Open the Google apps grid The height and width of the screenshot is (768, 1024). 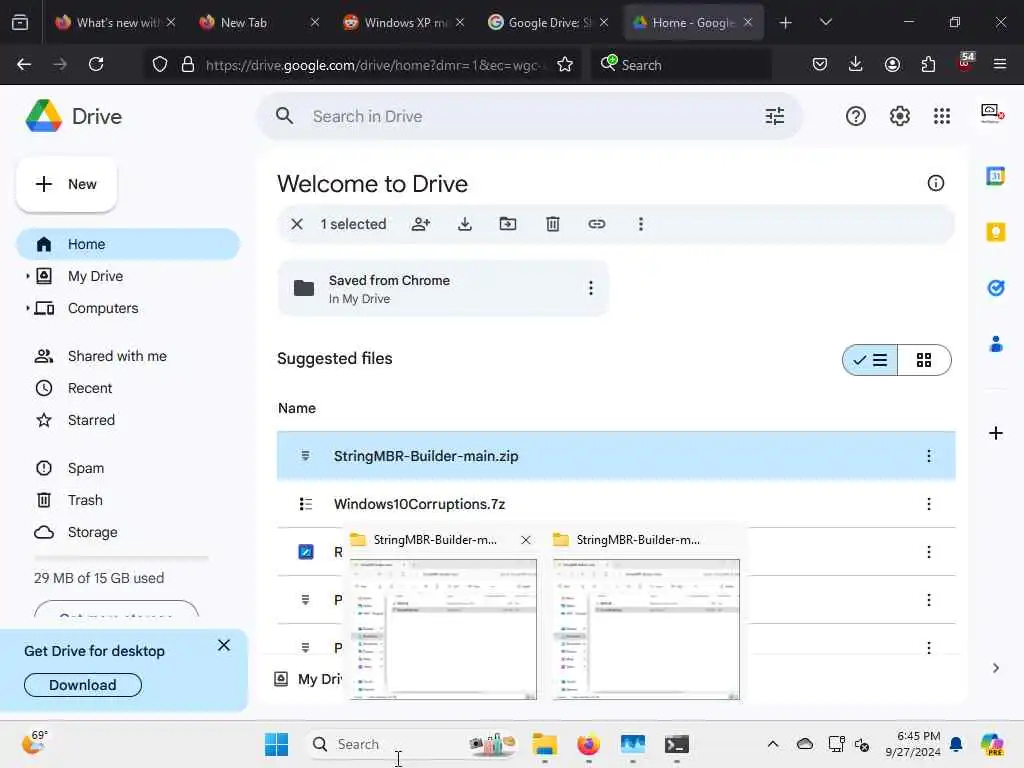[x=942, y=116]
